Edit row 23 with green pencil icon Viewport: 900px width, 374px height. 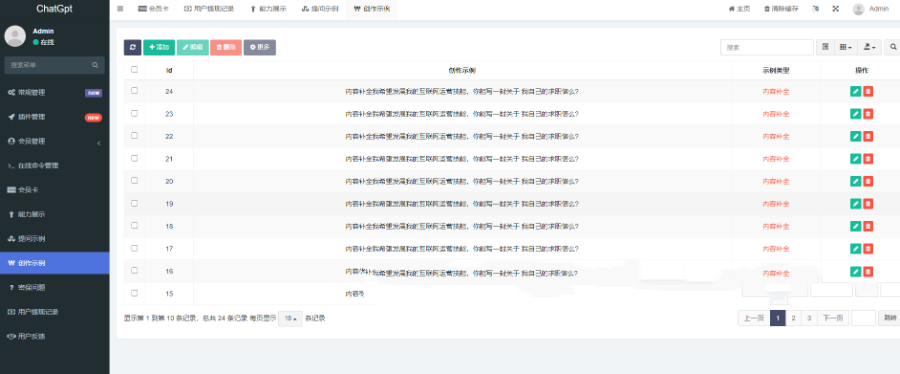(x=855, y=114)
